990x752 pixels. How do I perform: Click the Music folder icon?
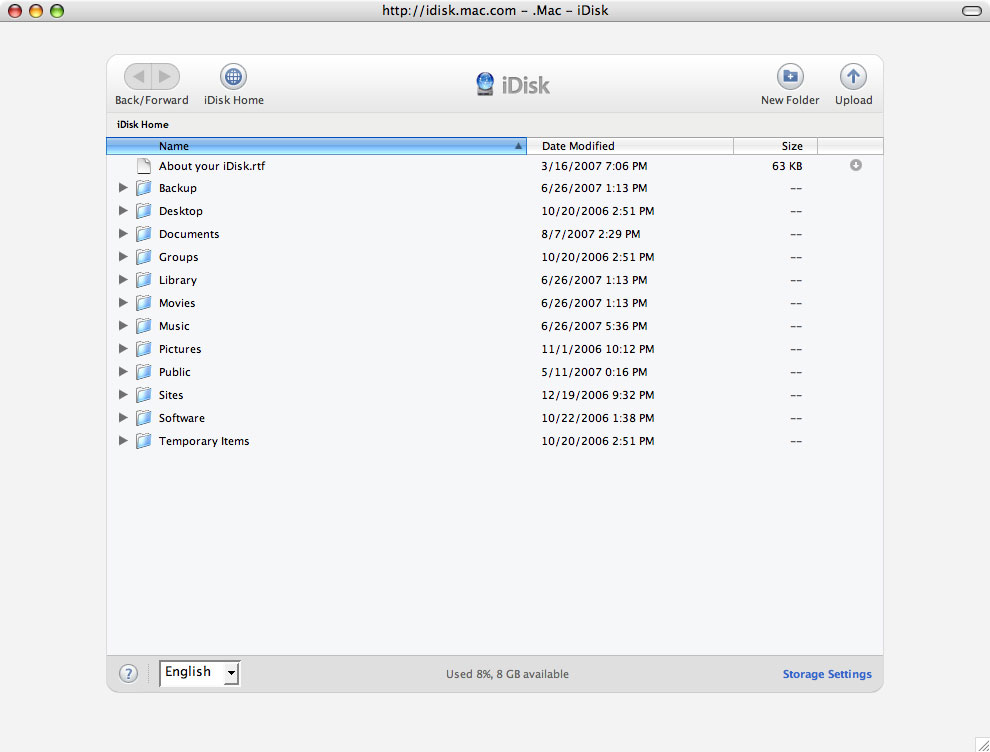144,326
